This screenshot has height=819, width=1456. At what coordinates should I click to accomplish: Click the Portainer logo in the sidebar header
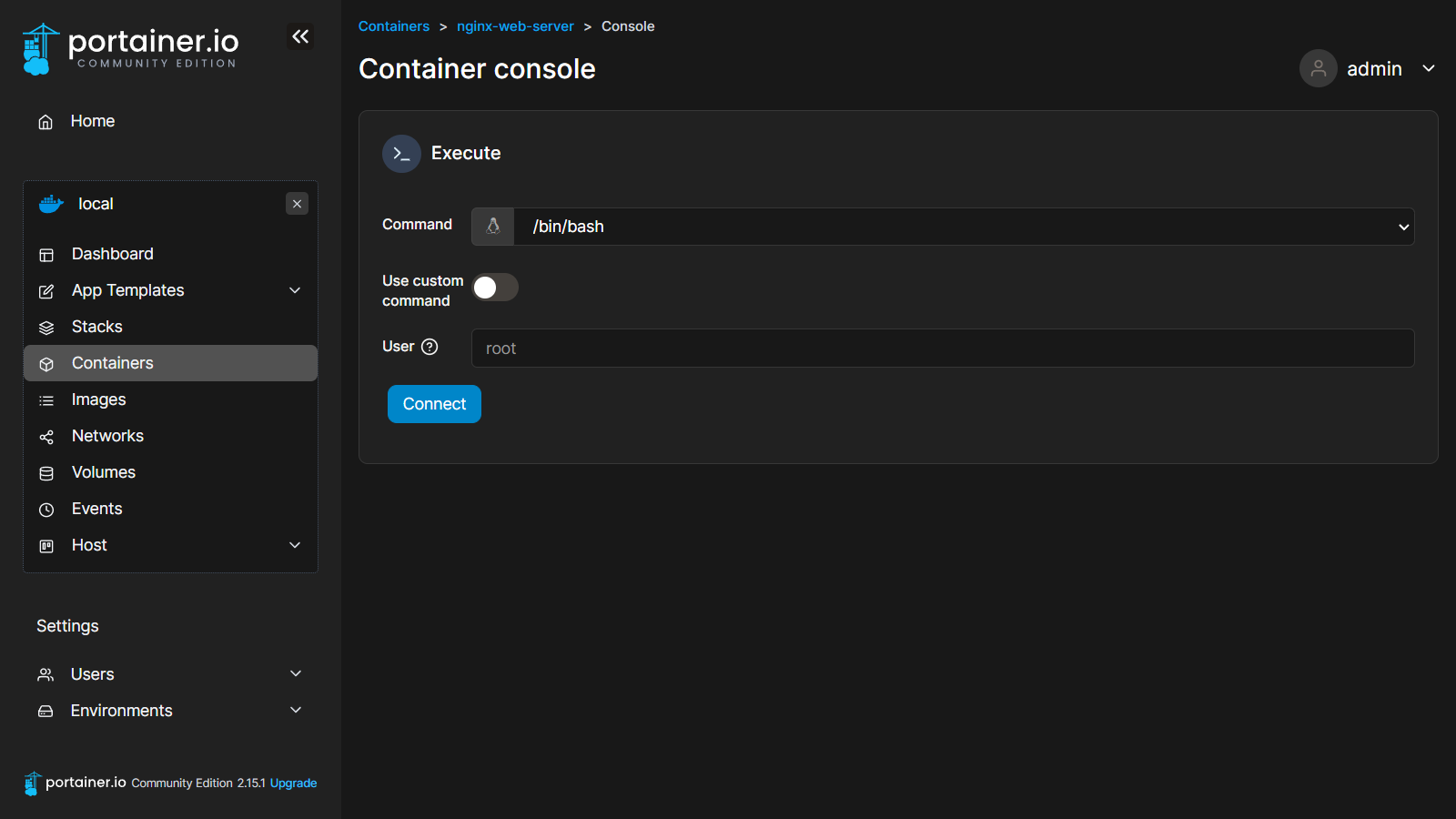point(130,49)
